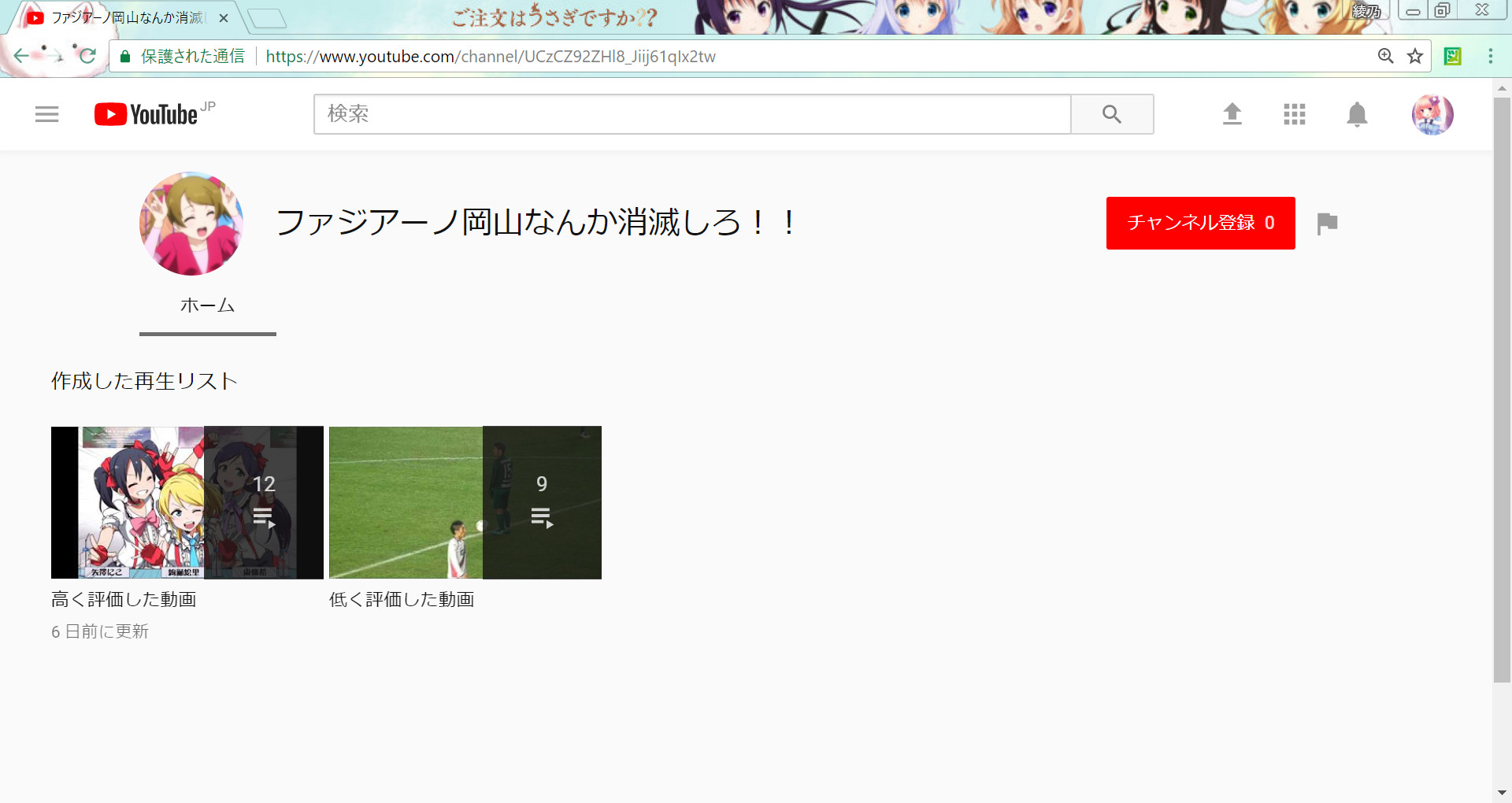
Task: Open Chrome's three-dot menu
Action: pos(1490,56)
